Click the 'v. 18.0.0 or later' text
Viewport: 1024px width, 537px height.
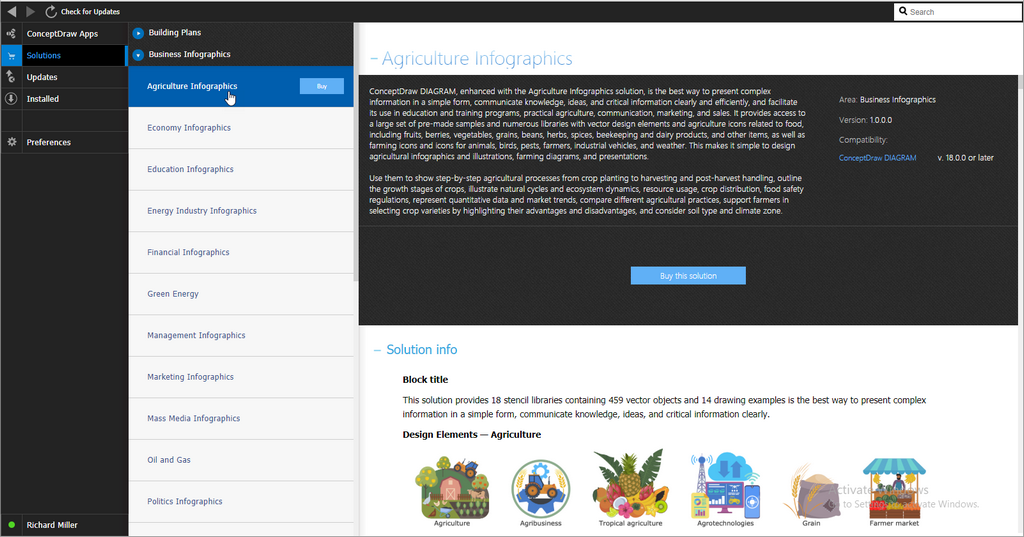pos(965,157)
